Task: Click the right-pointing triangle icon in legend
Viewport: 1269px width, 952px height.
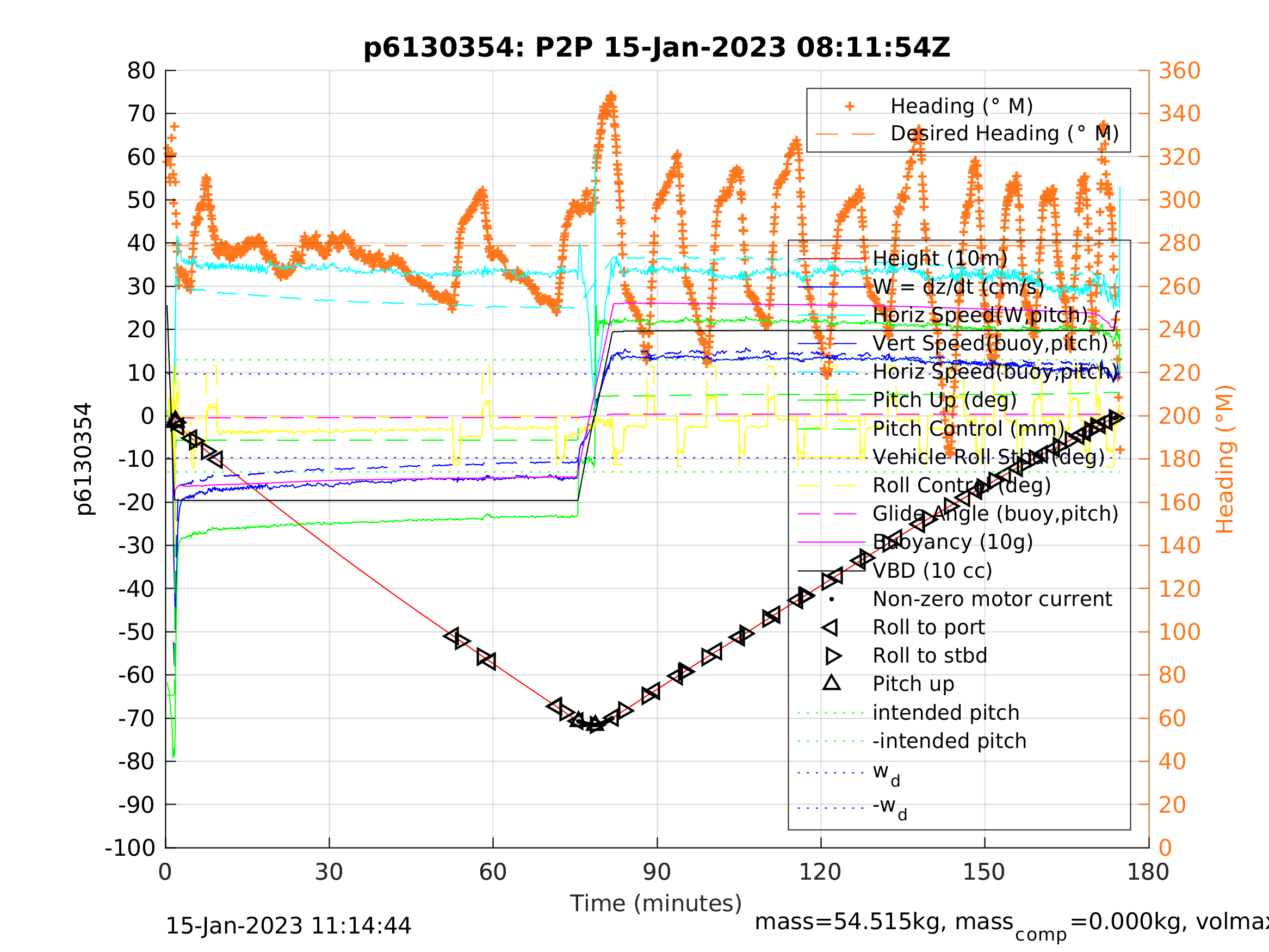Action: point(833,656)
